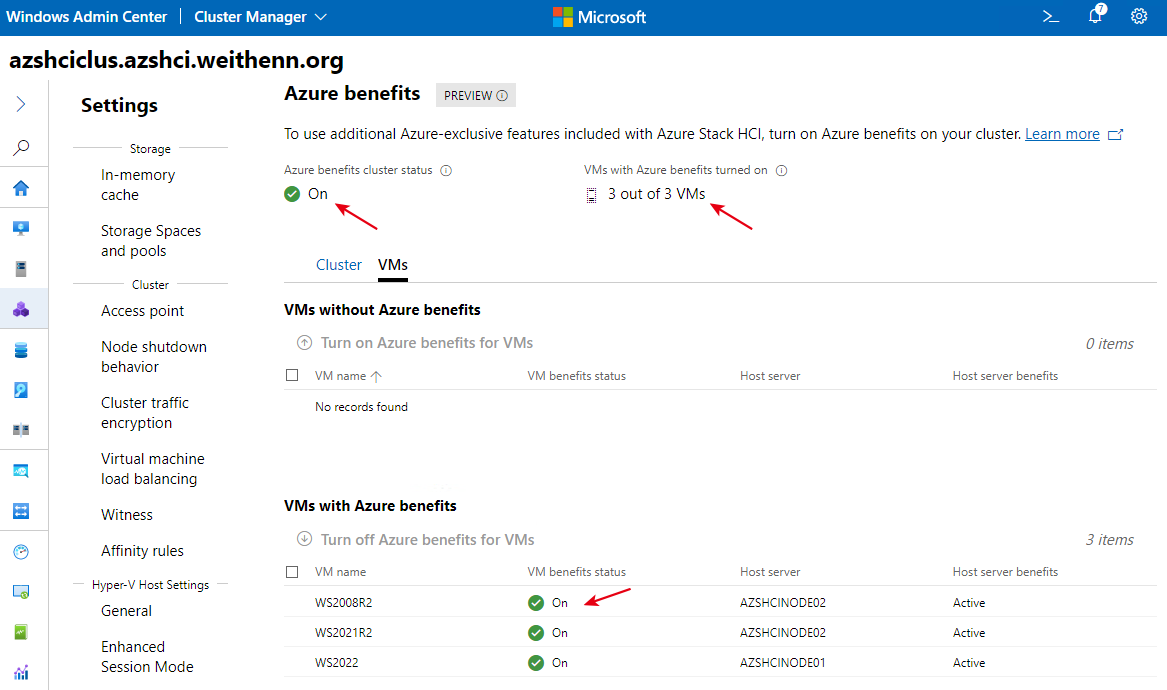Select the WS2008R2 VM row
The width and height of the screenshot is (1167, 690).
point(720,603)
